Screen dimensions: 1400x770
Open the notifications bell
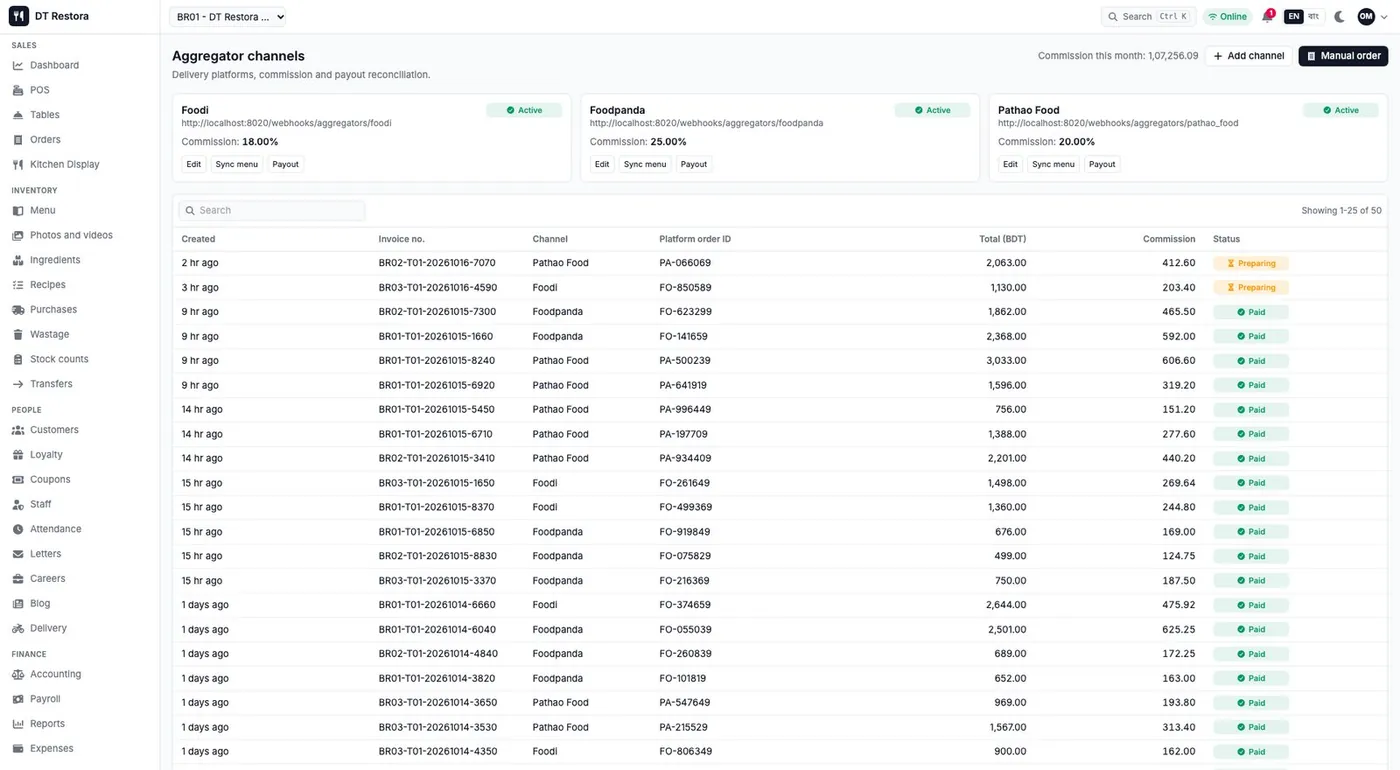[x=1267, y=17]
